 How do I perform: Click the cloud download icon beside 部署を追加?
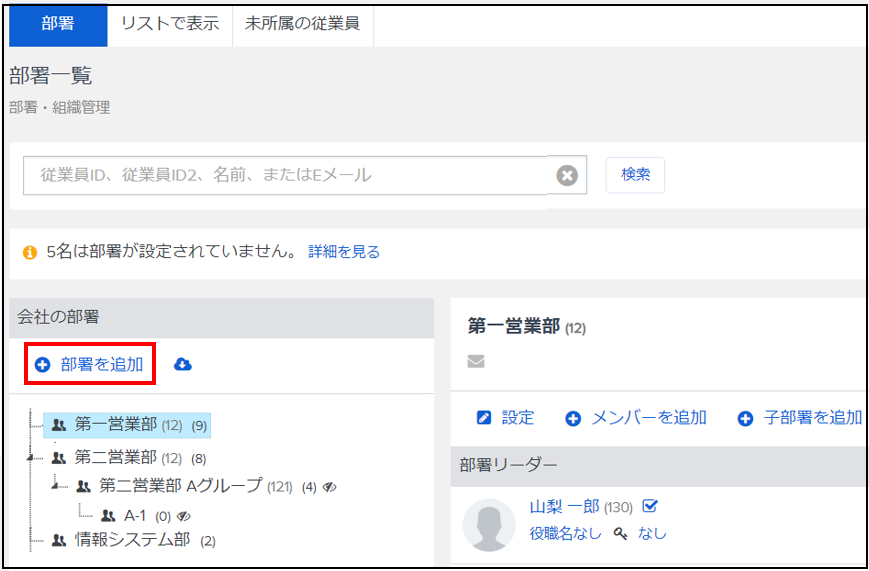pyautogui.click(x=183, y=364)
